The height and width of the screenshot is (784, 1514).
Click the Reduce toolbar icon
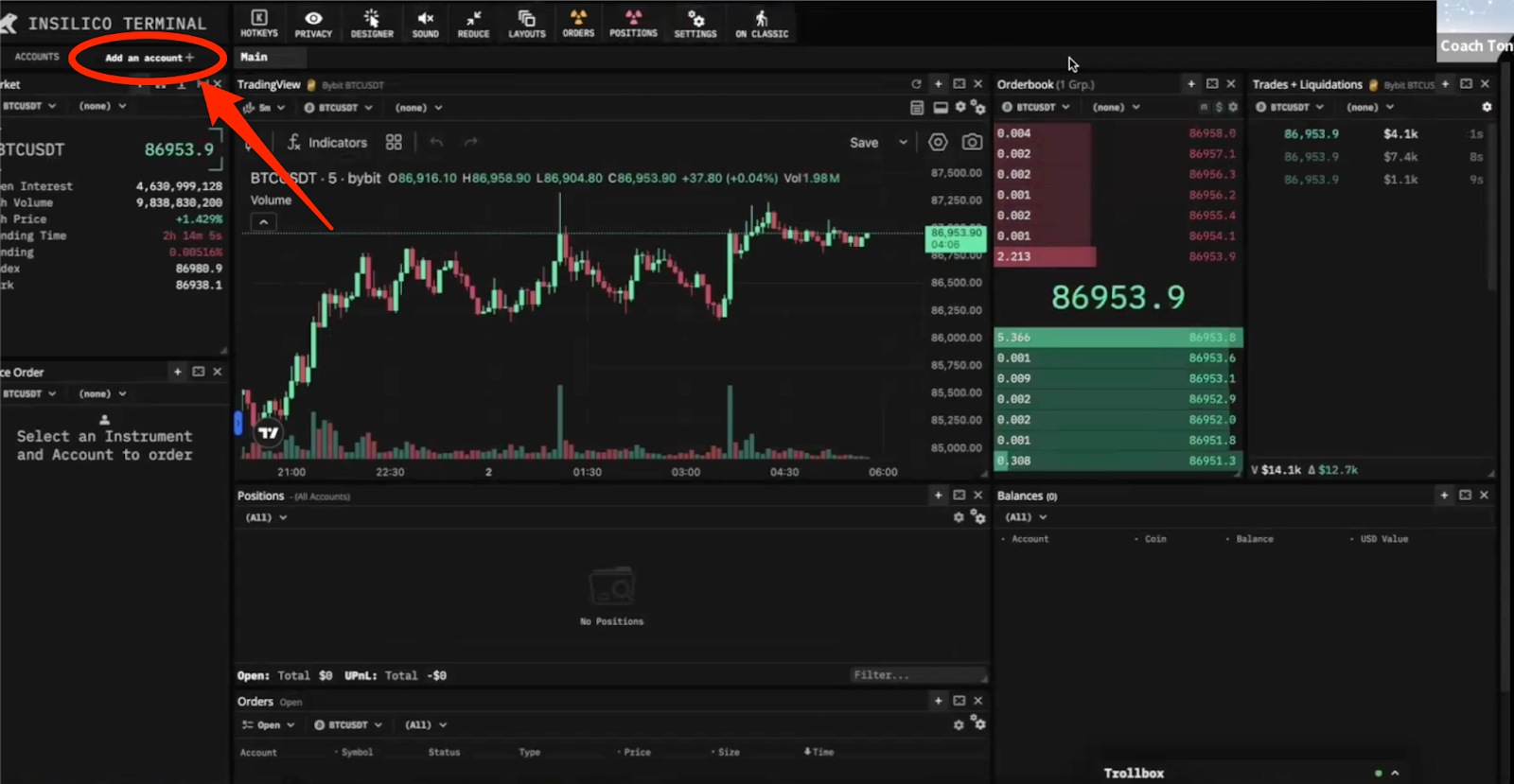(473, 24)
